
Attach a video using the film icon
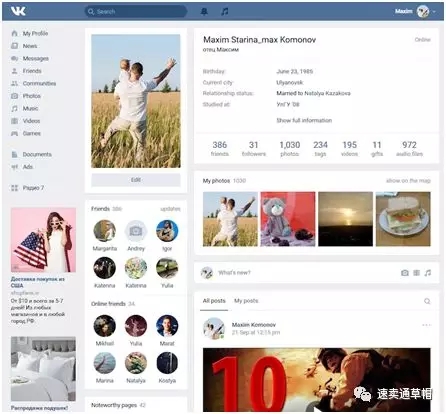[416, 273]
